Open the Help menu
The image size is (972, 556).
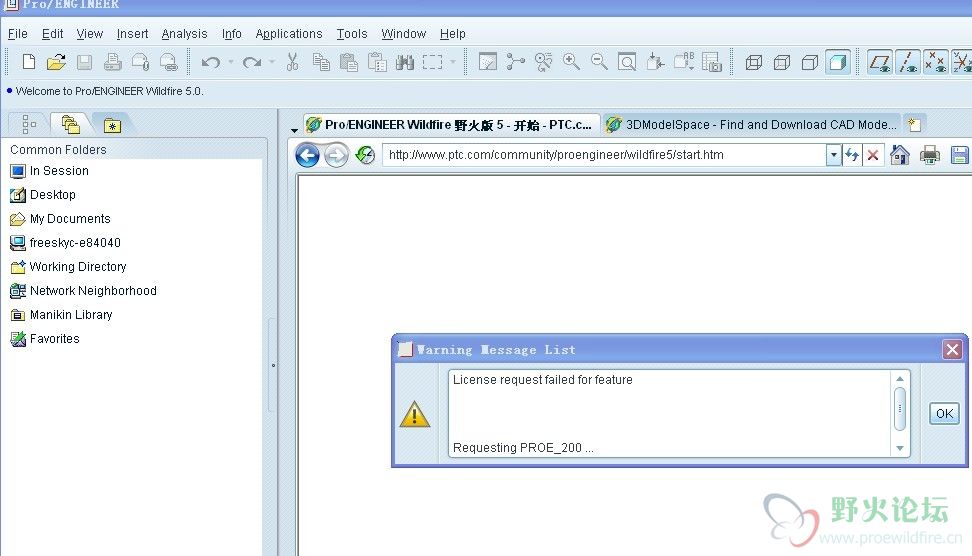pos(453,33)
